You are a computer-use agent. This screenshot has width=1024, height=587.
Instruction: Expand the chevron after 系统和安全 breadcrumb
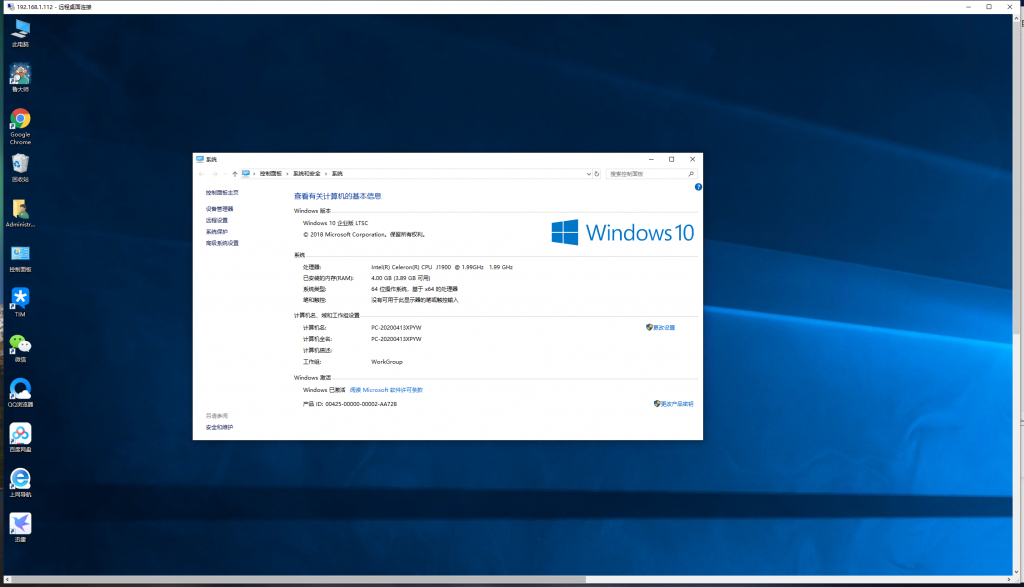click(x=326, y=174)
